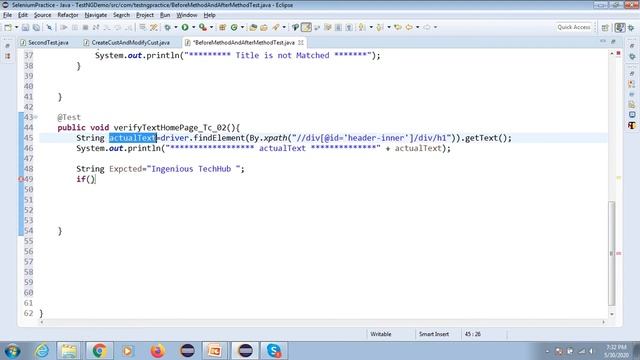Open the Edit menu

click(x=23, y=15)
